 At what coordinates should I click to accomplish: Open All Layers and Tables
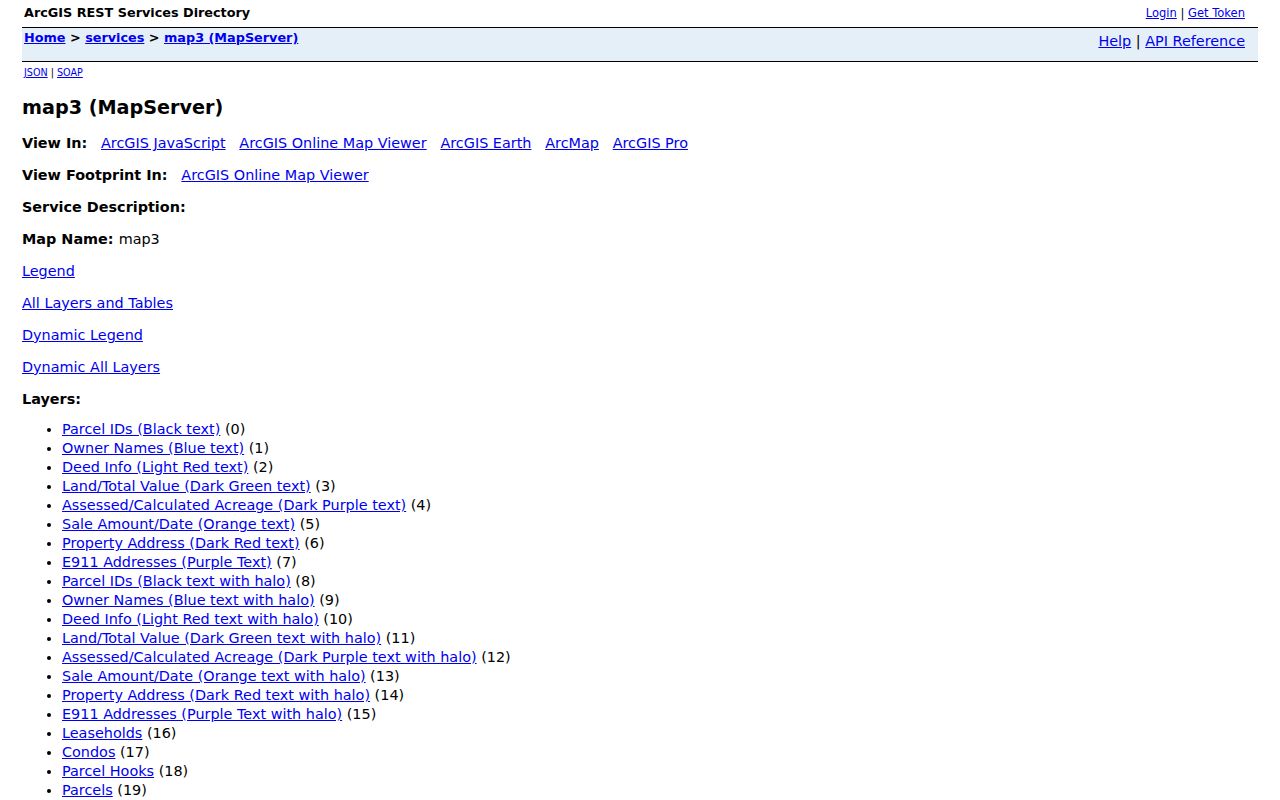click(97, 303)
